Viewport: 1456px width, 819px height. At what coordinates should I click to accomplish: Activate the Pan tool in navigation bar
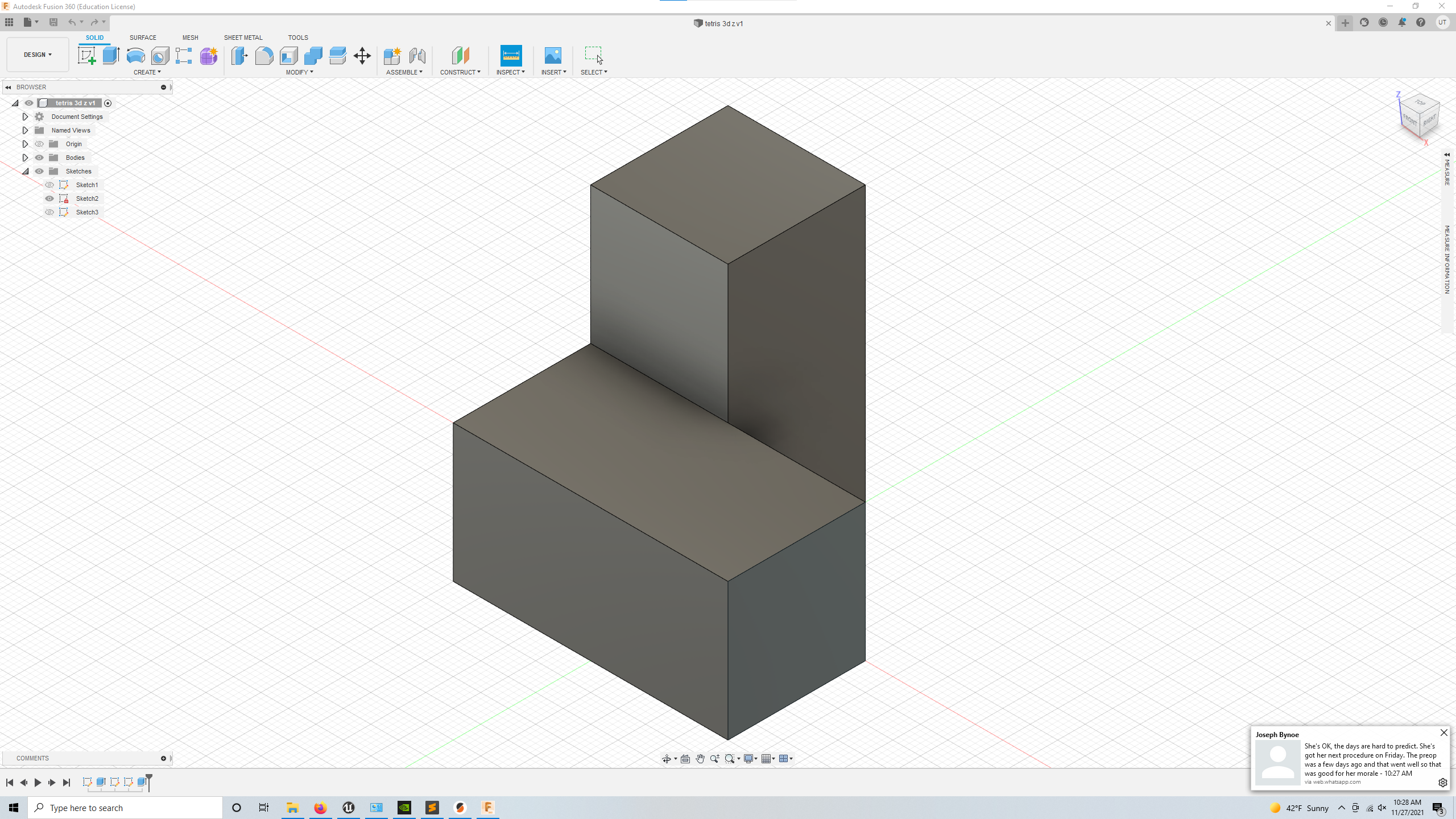[700, 758]
